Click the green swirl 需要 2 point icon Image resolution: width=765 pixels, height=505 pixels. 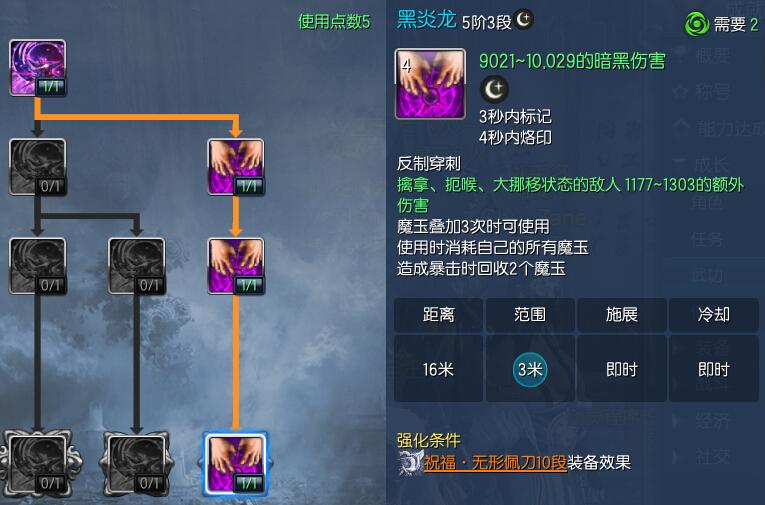[x=697, y=24]
